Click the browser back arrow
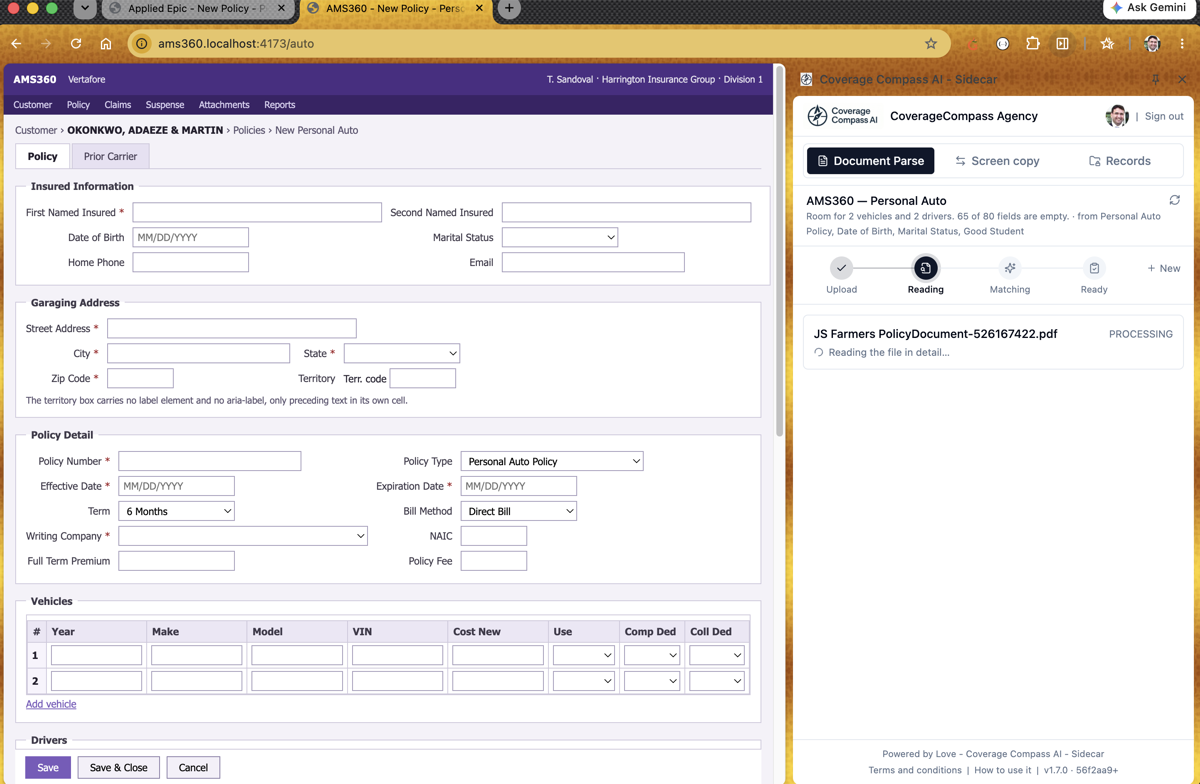The image size is (1200, 784). point(16,44)
